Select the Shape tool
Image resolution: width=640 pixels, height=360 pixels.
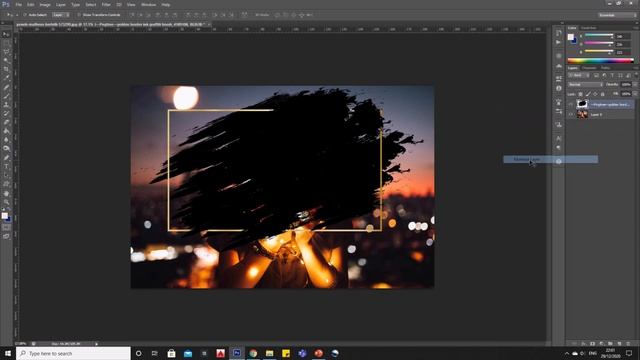click(x=6, y=184)
